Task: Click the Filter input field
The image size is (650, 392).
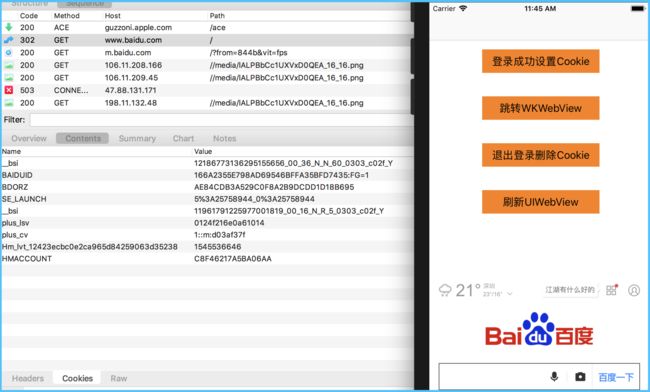Action: [221, 120]
